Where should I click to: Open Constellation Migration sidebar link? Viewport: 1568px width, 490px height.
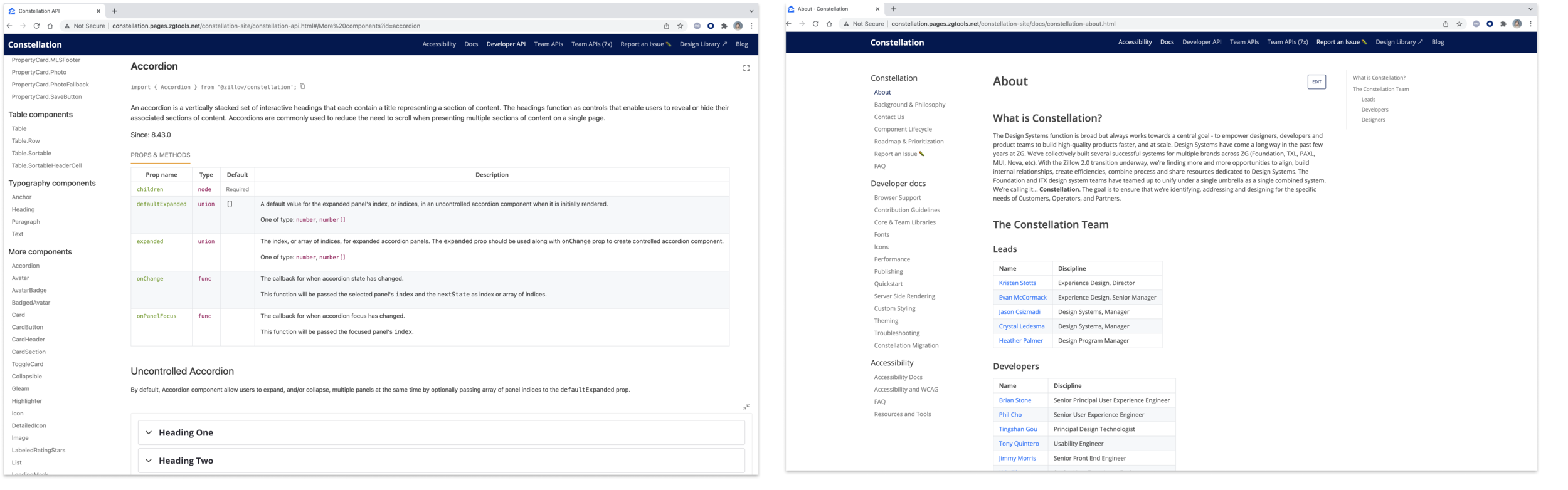pos(906,345)
